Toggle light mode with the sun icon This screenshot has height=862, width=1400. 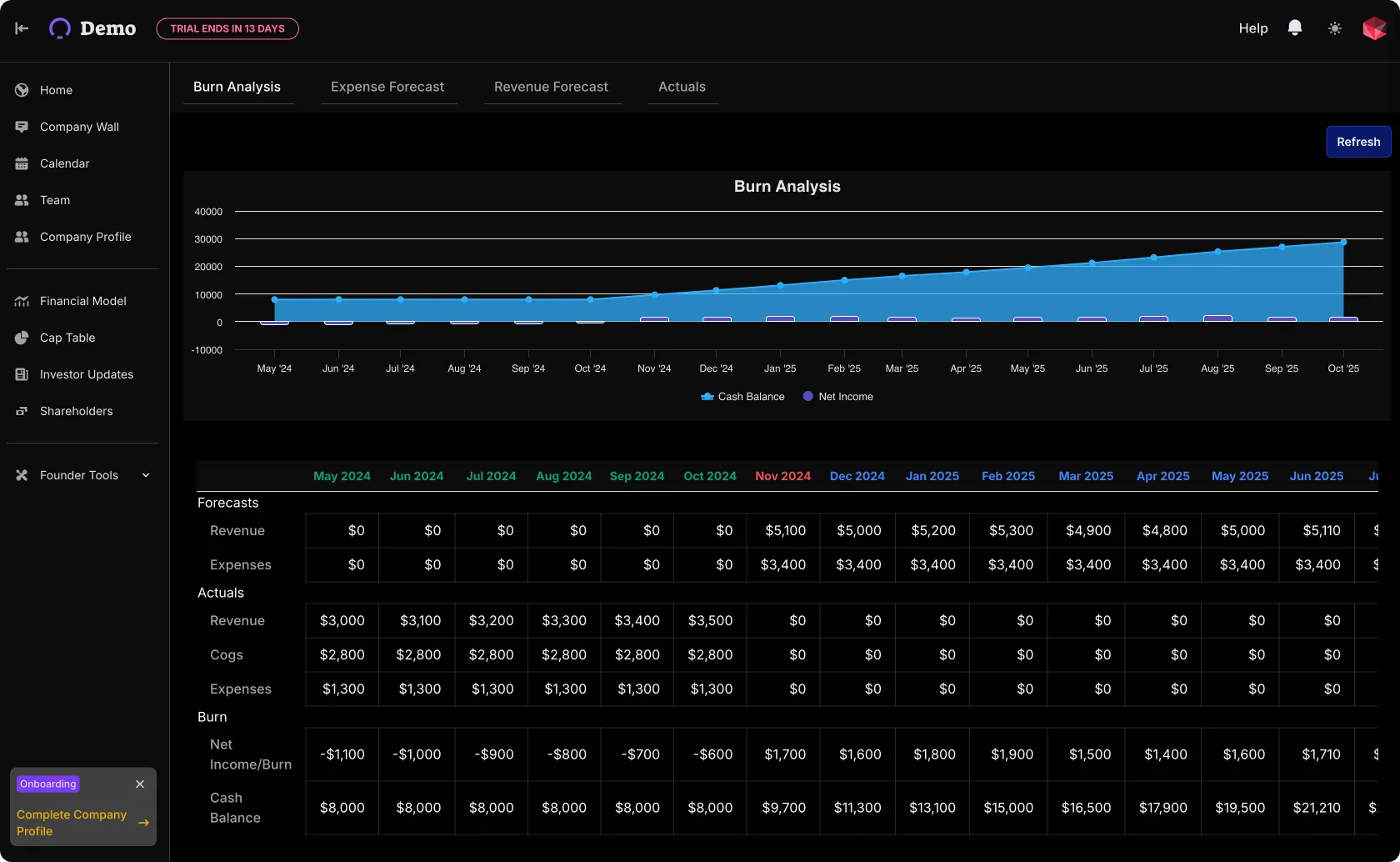[1335, 28]
